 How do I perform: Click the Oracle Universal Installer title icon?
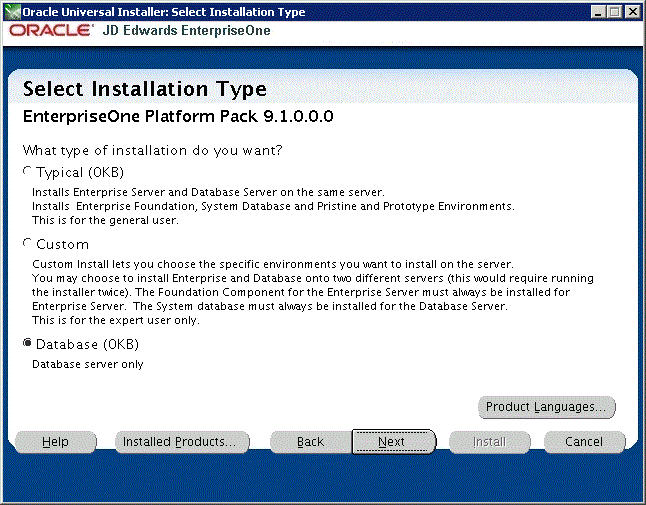click(x=12, y=12)
